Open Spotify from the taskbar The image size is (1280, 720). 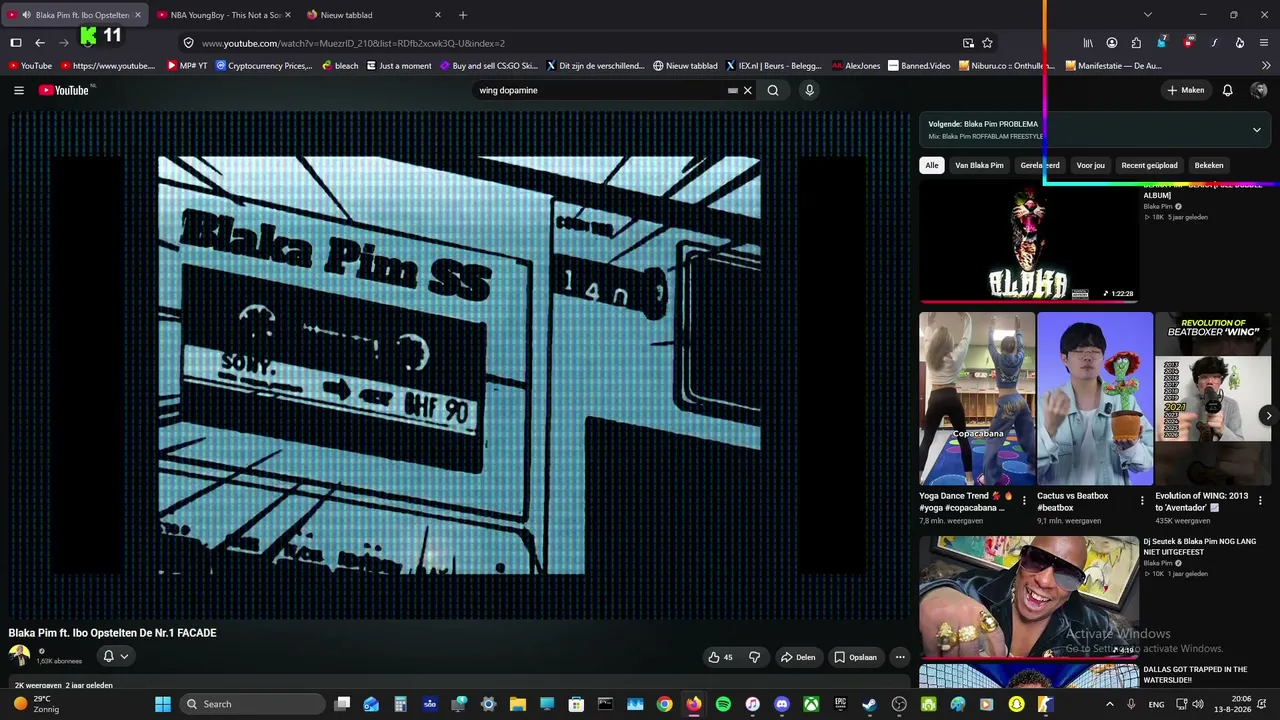tap(723, 704)
